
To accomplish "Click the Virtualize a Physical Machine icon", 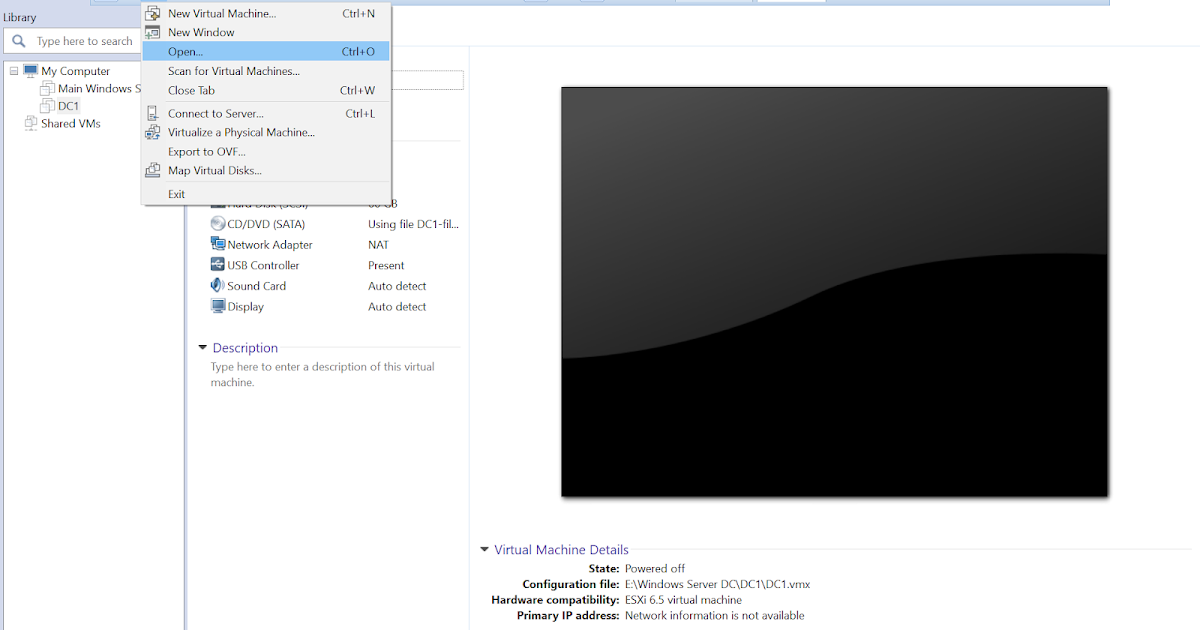I will (152, 132).
